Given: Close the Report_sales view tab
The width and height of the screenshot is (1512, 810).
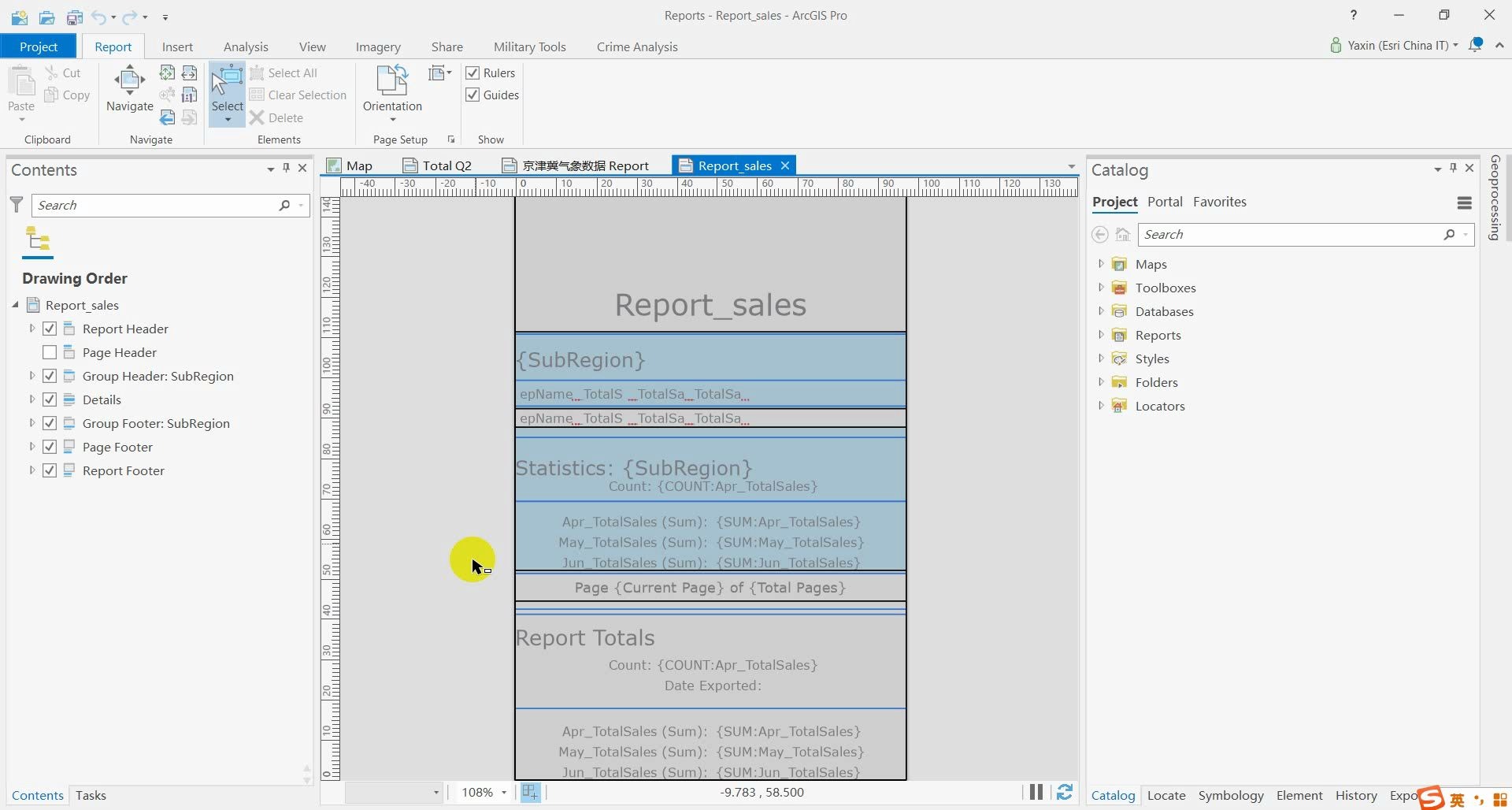Looking at the screenshot, I should pyautogui.click(x=785, y=165).
